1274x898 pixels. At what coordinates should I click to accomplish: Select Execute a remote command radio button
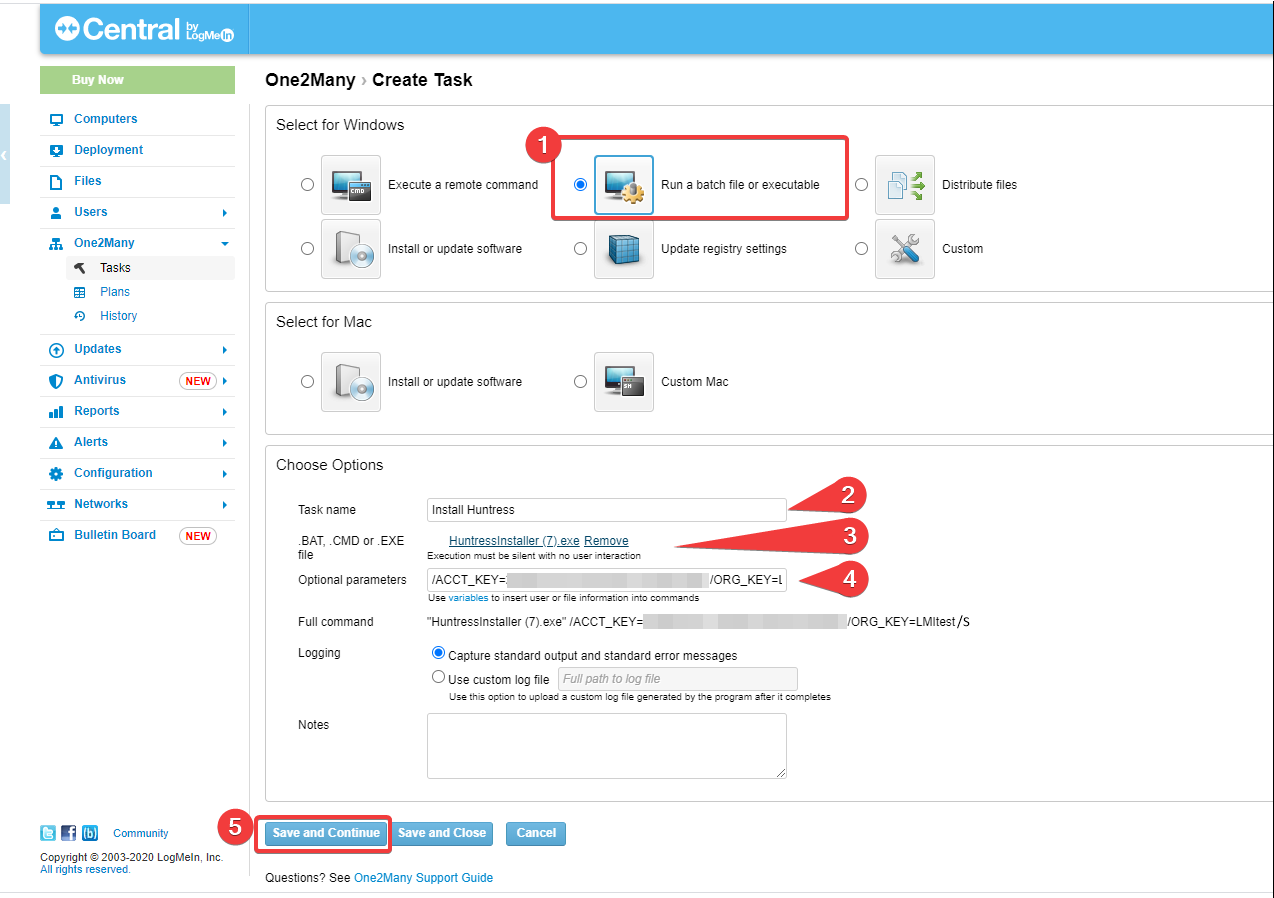307,185
